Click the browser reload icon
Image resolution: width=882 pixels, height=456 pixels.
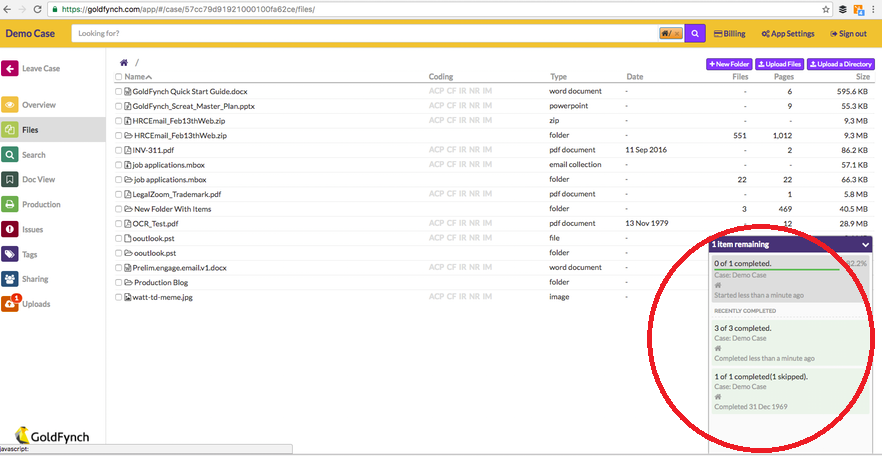click(x=37, y=9)
